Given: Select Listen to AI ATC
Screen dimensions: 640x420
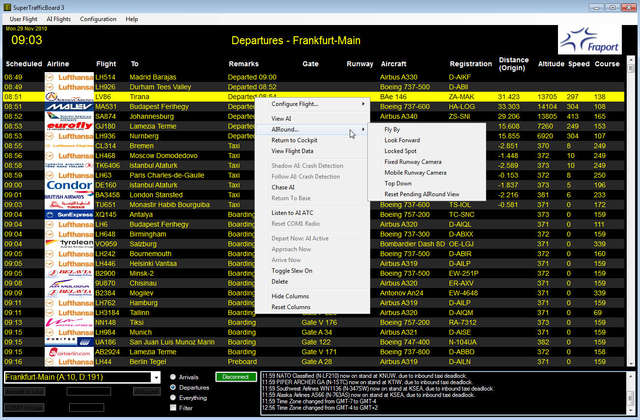Looking at the screenshot, I should 312,213.
